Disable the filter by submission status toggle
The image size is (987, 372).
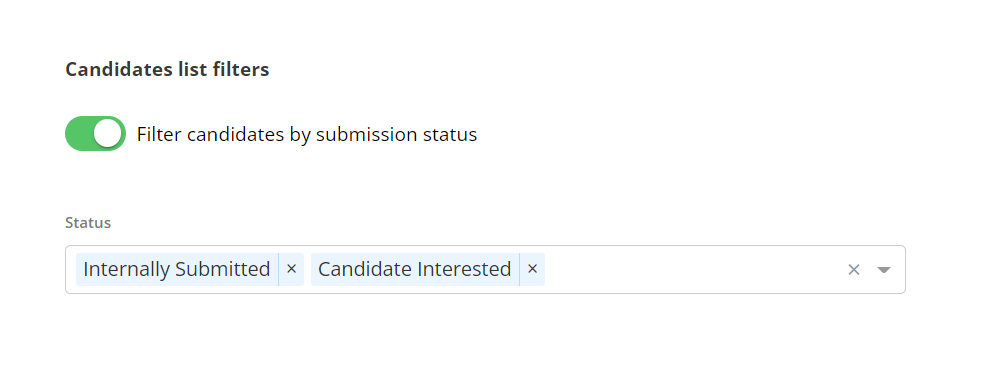96,133
